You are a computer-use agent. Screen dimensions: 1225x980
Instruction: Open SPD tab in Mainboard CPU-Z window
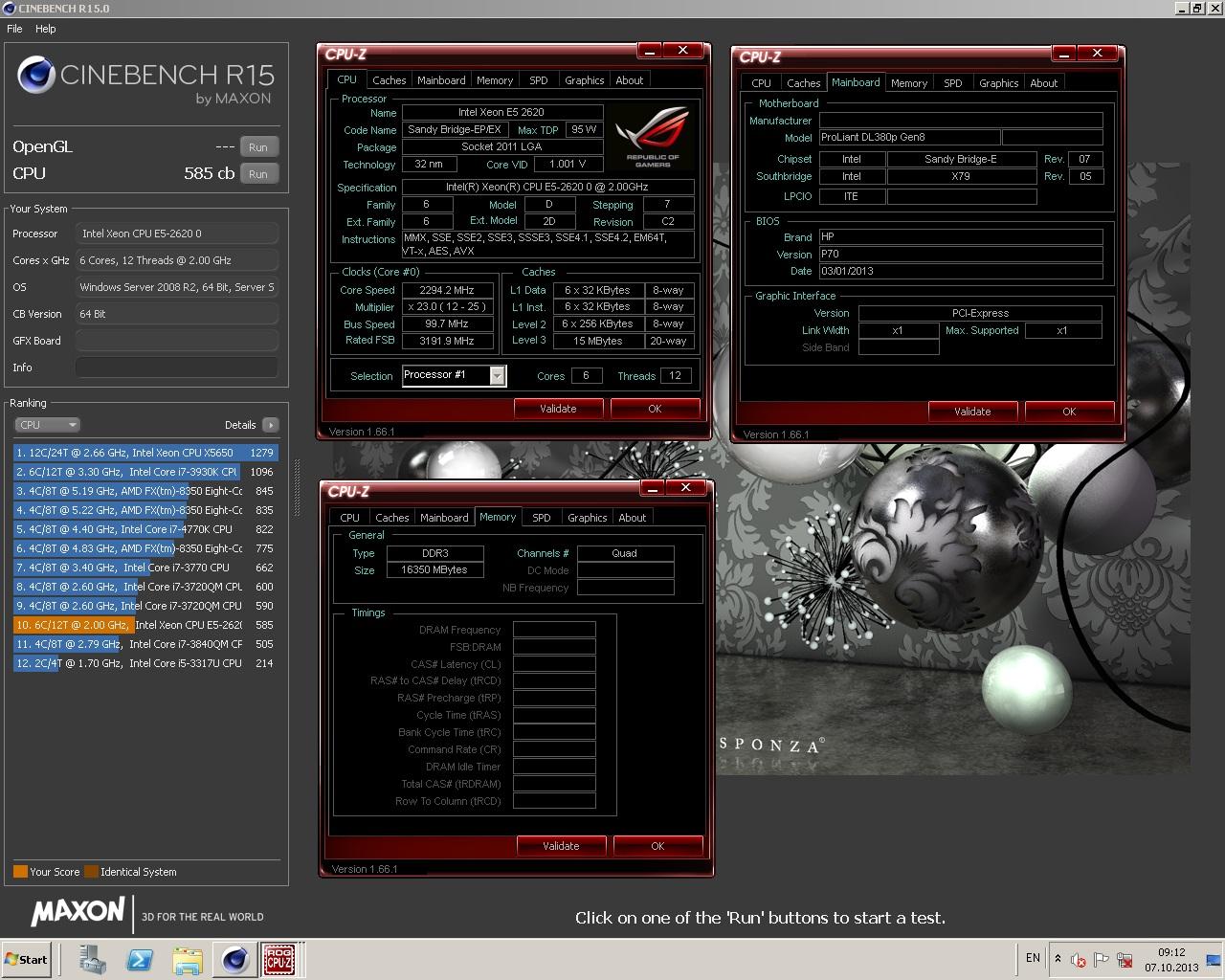[953, 83]
